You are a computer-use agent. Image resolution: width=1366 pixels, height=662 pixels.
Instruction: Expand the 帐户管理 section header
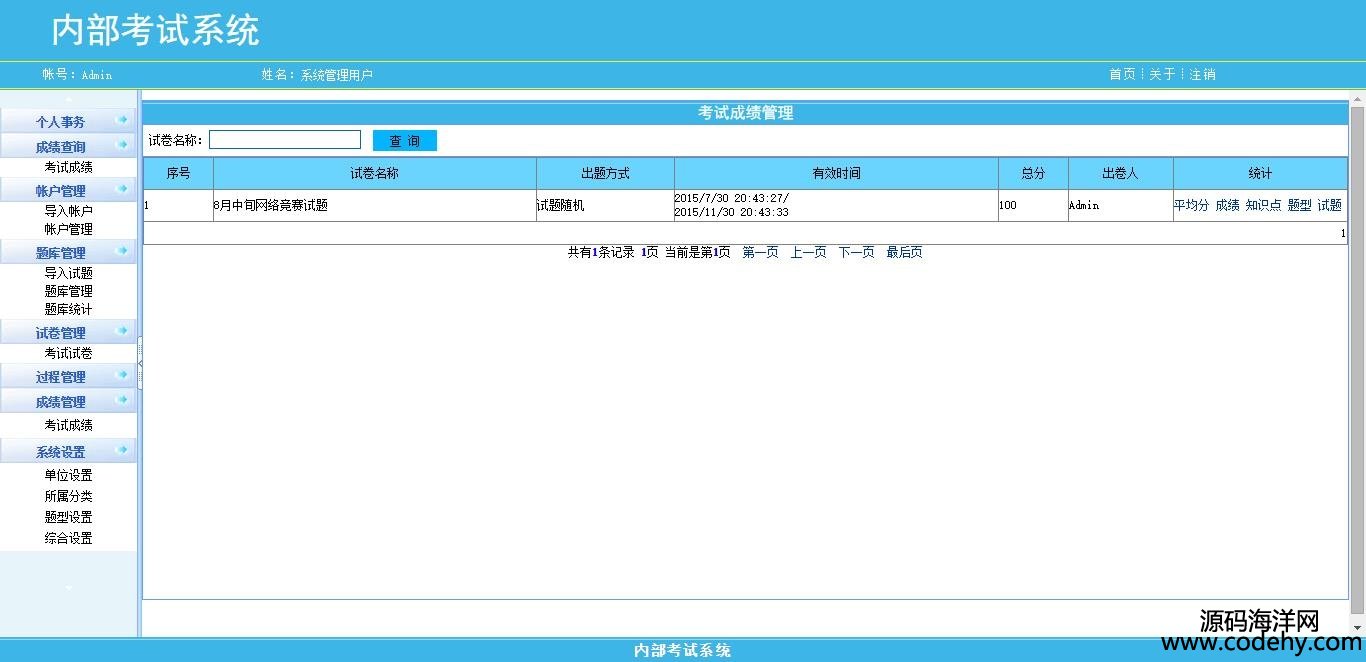pyautogui.click(x=61, y=190)
